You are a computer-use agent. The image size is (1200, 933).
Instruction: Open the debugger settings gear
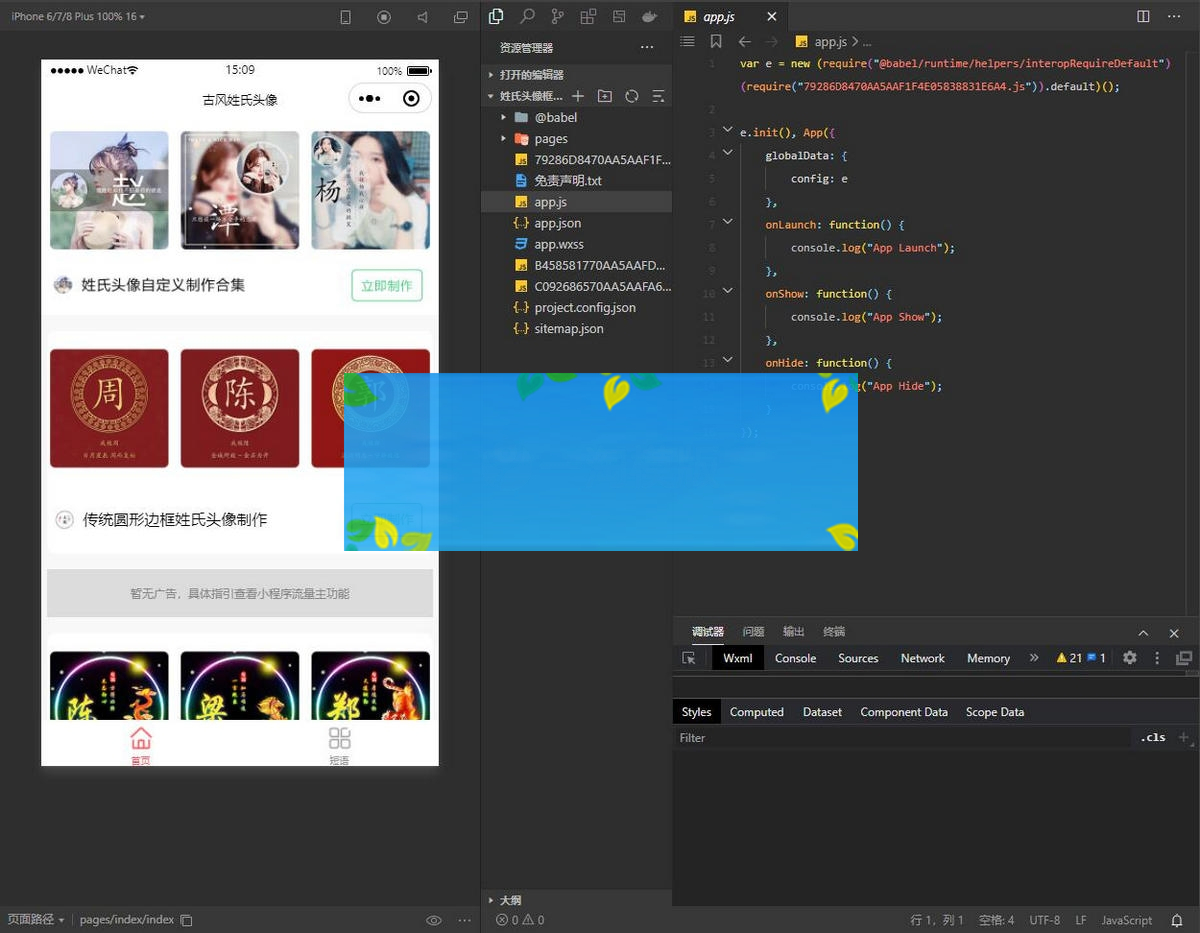1130,658
